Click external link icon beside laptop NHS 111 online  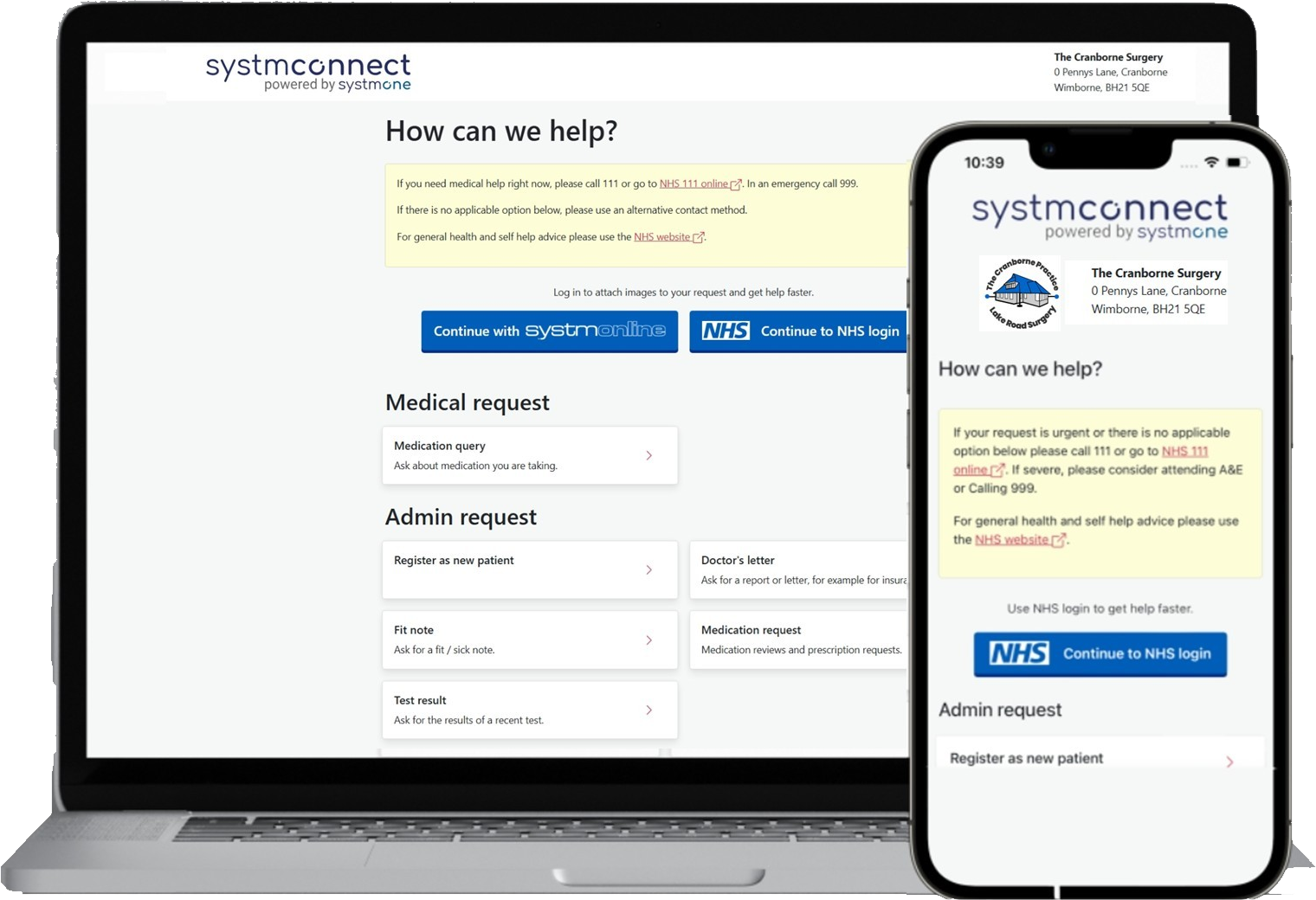pyautogui.click(x=736, y=184)
